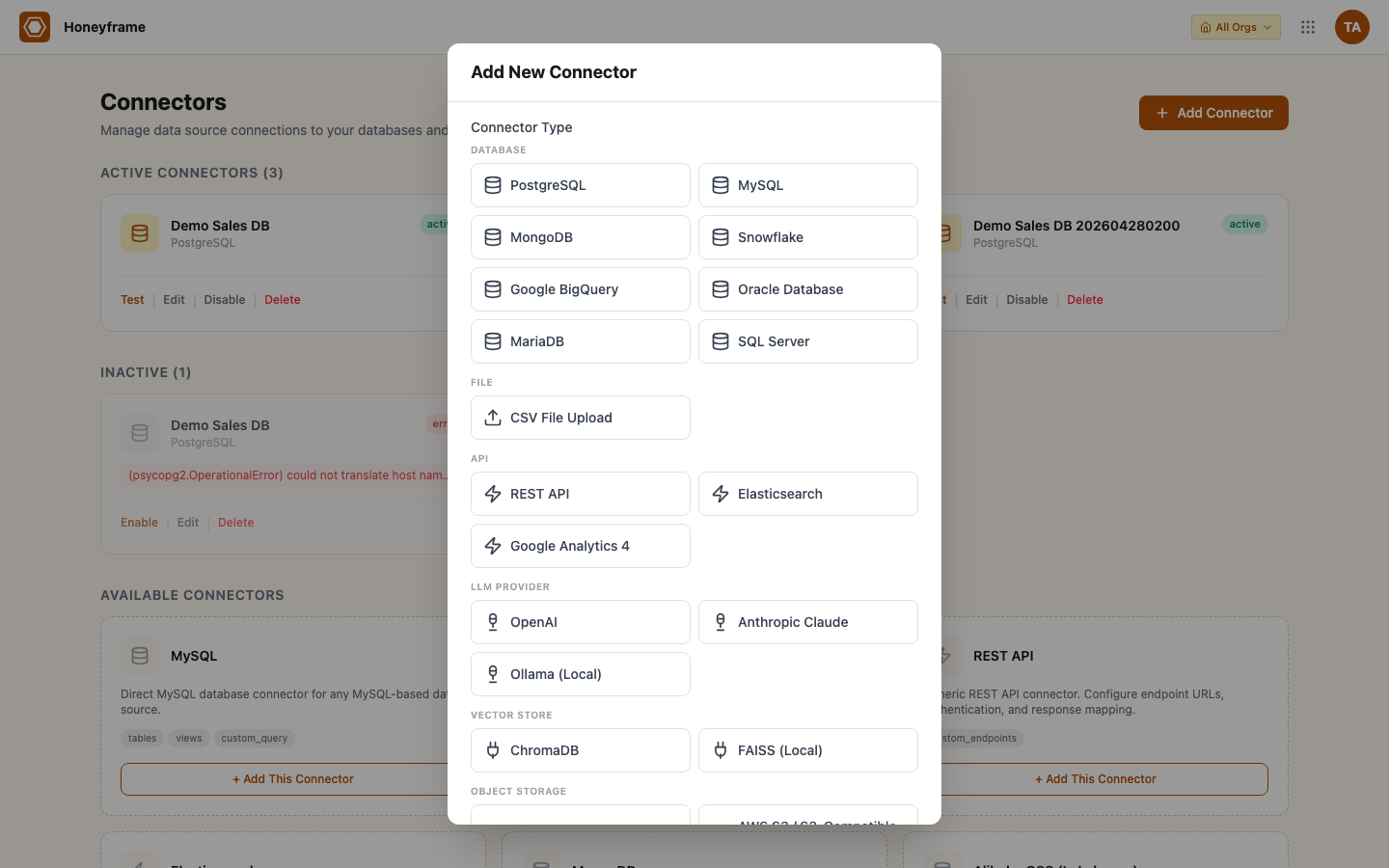The image size is (1389, 868).
Task: Click the inactive Demo Sales DB grey icon
Action: click(140, 433)
